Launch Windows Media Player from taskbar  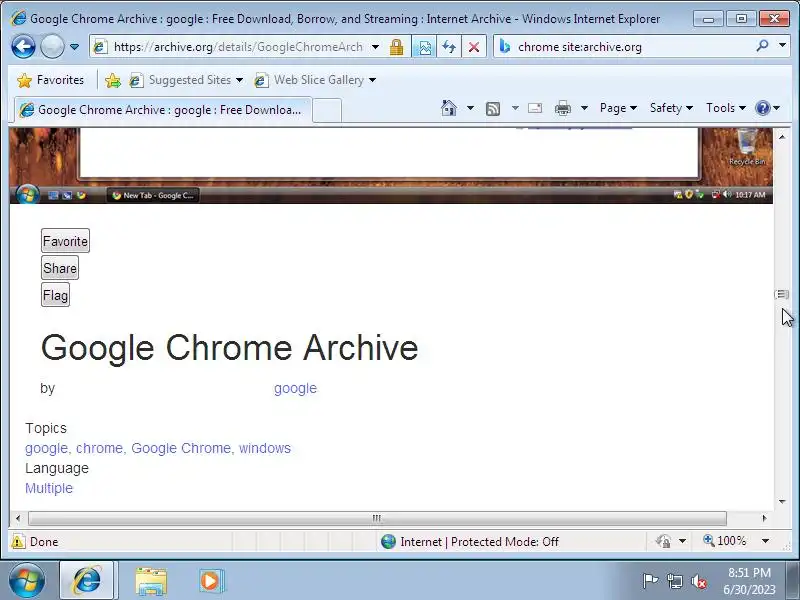211,581
